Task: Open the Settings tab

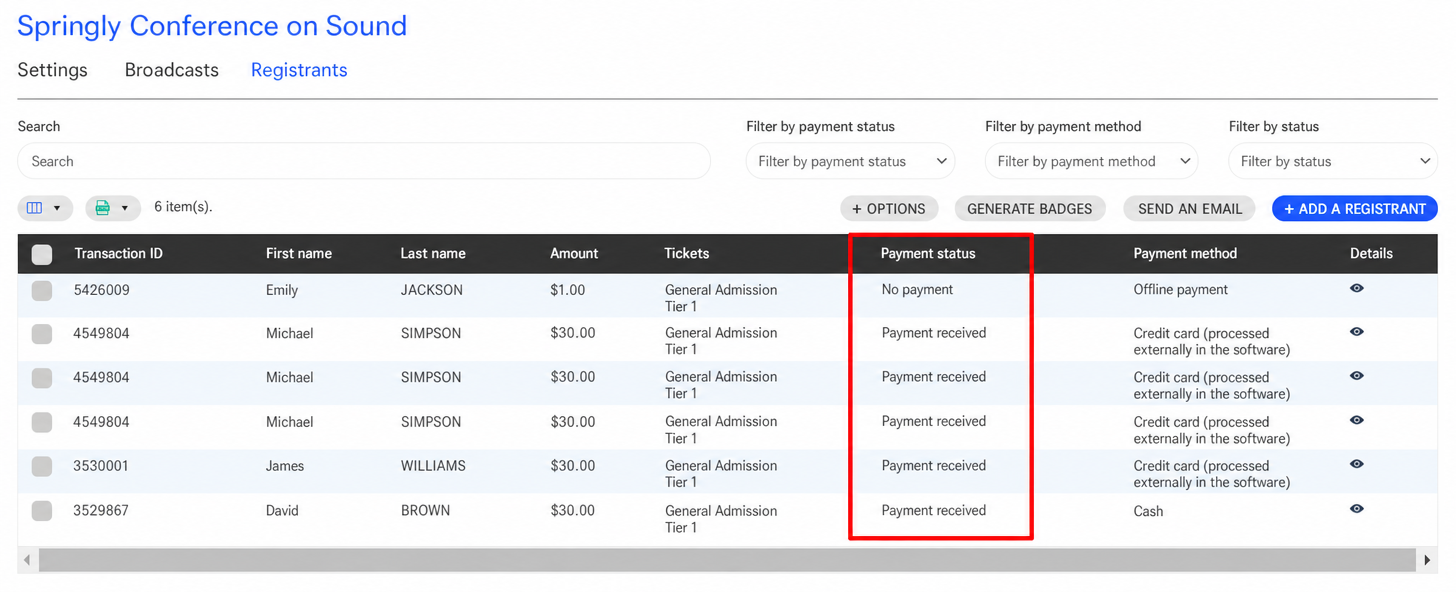Action: click(53, 70)
